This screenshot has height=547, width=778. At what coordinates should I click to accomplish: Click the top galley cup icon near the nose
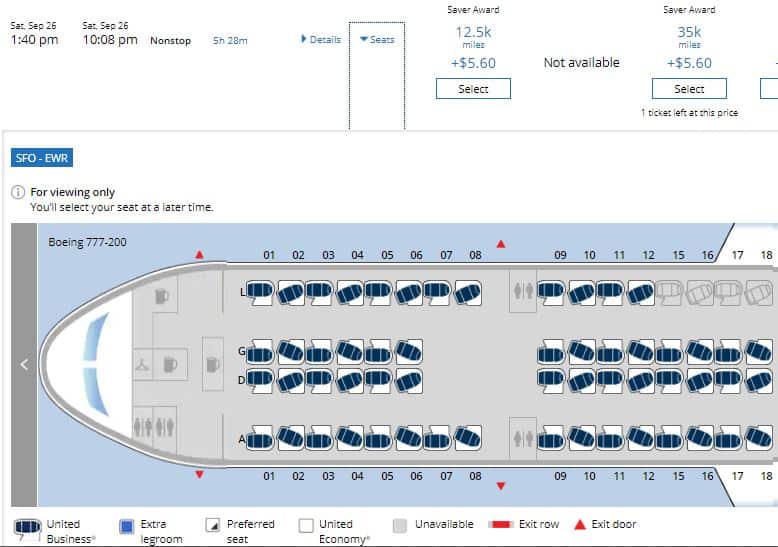(162, 296)
